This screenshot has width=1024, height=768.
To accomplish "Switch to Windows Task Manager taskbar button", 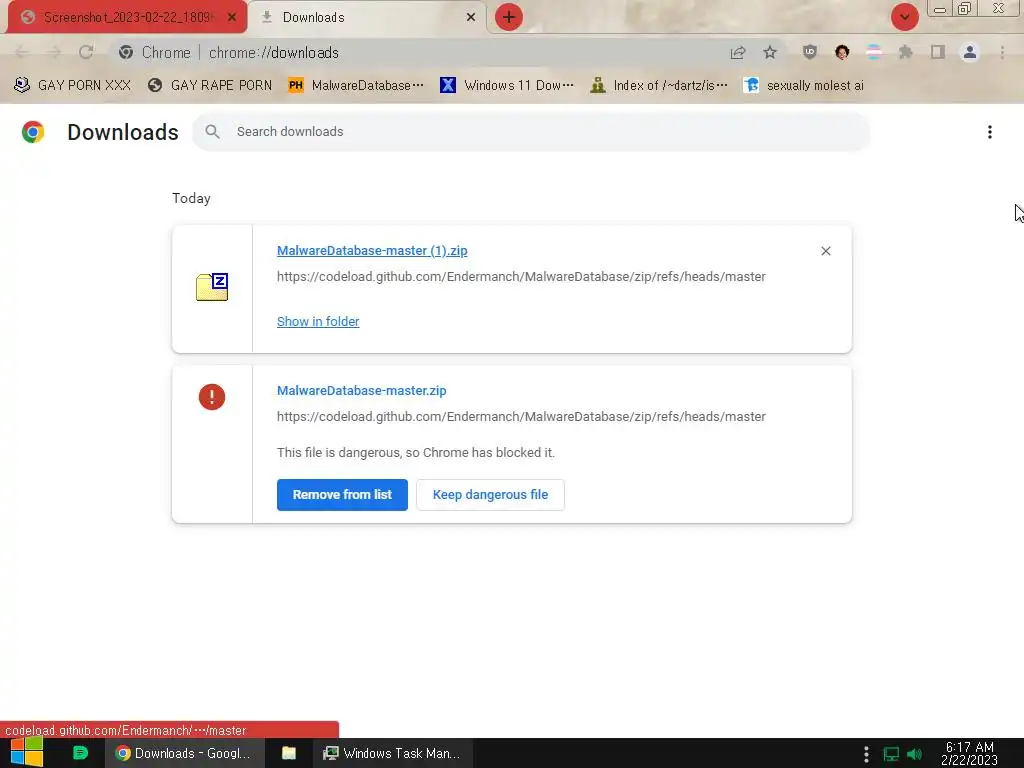I will coord(392,753).
